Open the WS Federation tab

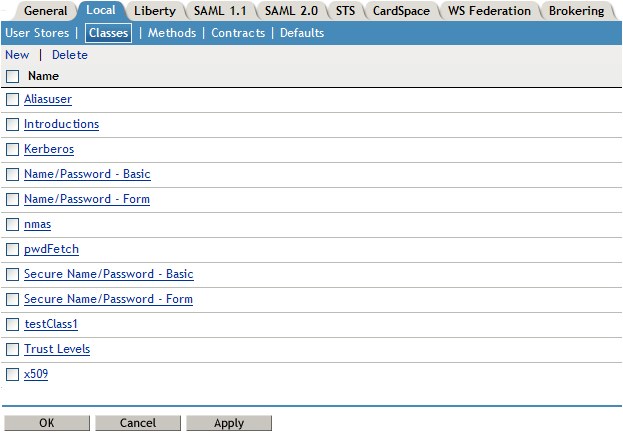click(x=489, y=11)
